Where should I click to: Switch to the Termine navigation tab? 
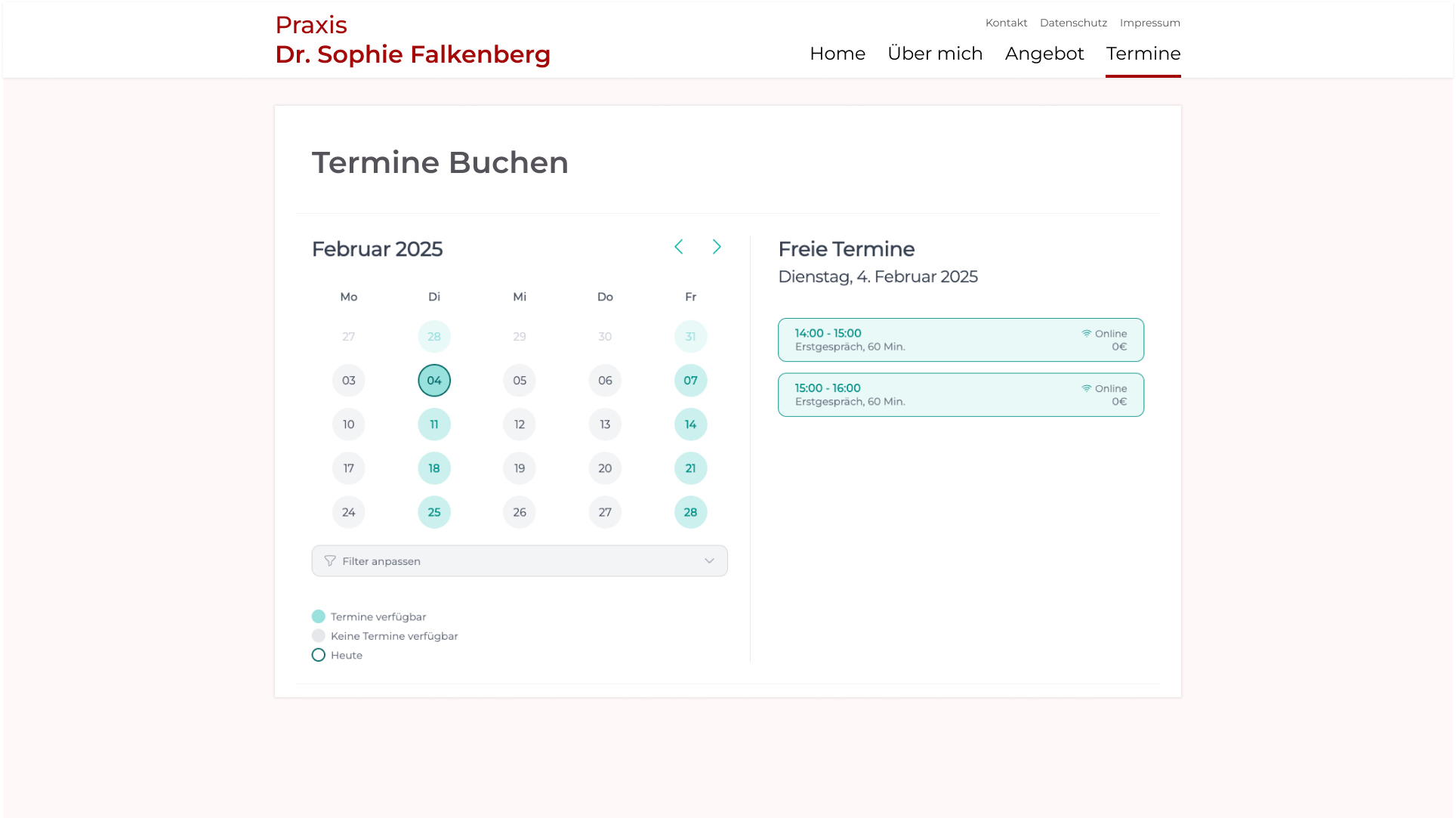(x=1143, y=53)
